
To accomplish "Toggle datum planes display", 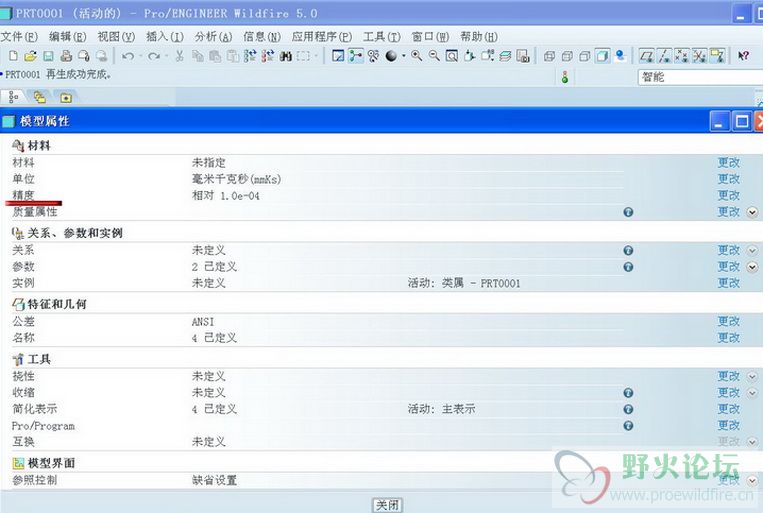I will [647, 56].
